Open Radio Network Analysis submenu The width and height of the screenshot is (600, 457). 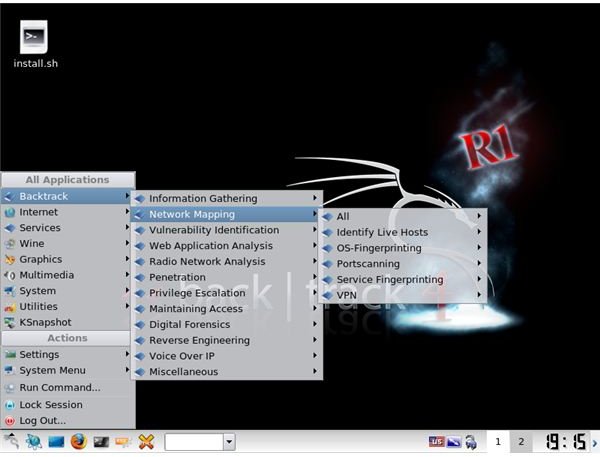point(227,261)
